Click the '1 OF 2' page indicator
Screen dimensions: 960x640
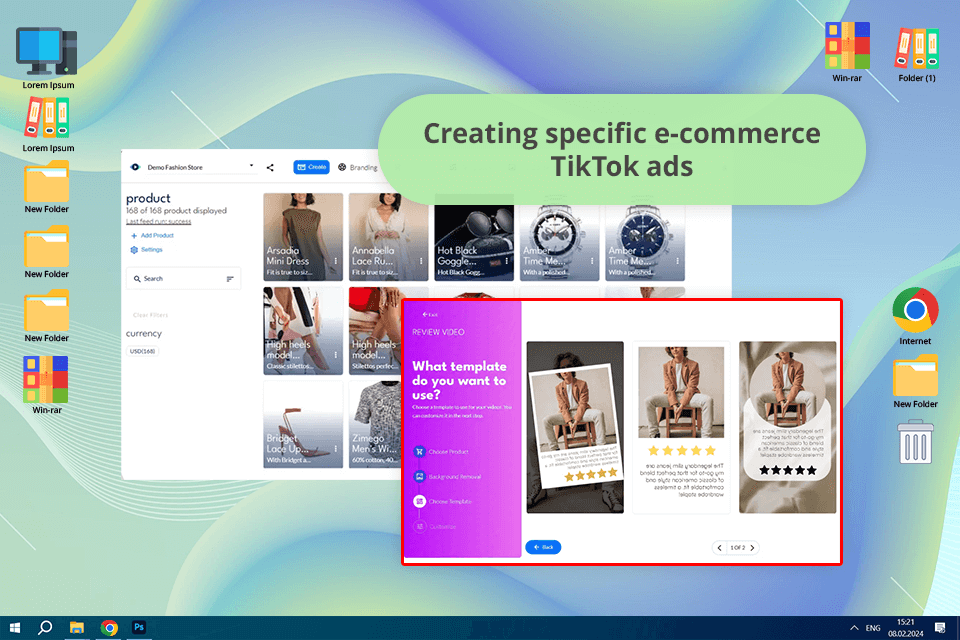coord(737,548)
